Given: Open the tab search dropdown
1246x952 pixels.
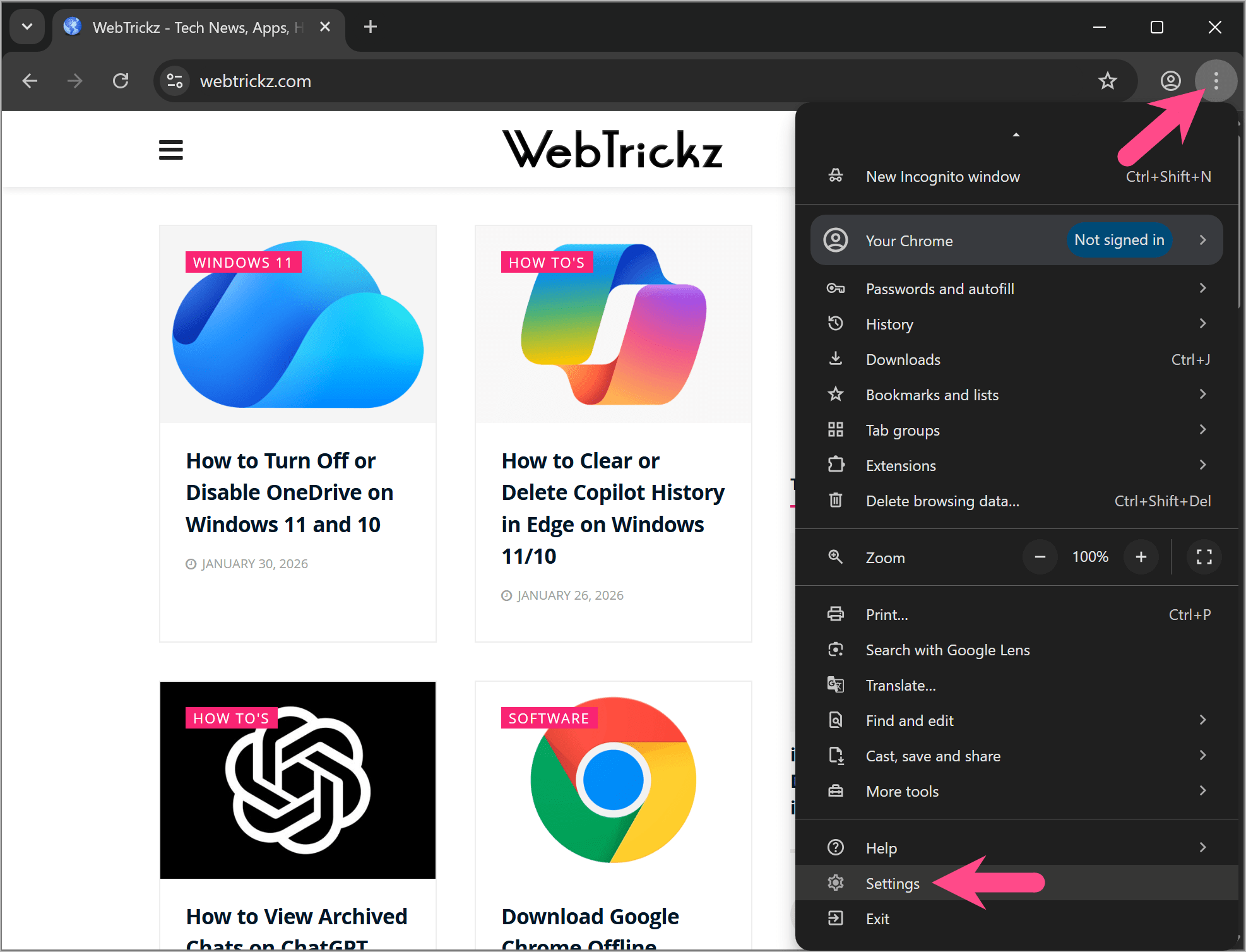Looking at the screenshot, I should [27, 27].
